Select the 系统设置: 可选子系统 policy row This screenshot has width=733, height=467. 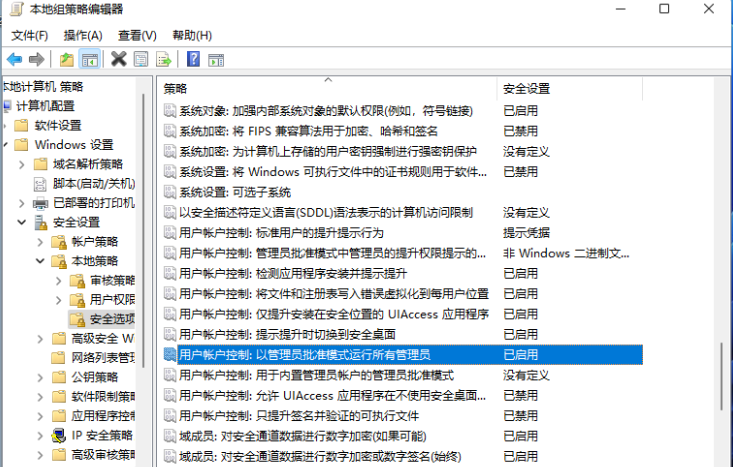coord(234,191)
